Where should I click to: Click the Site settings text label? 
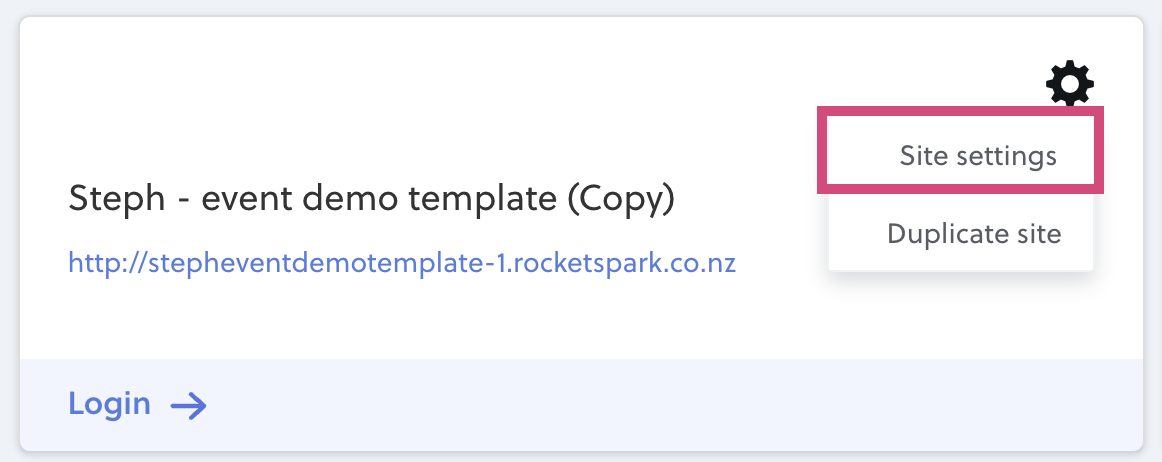978,156
